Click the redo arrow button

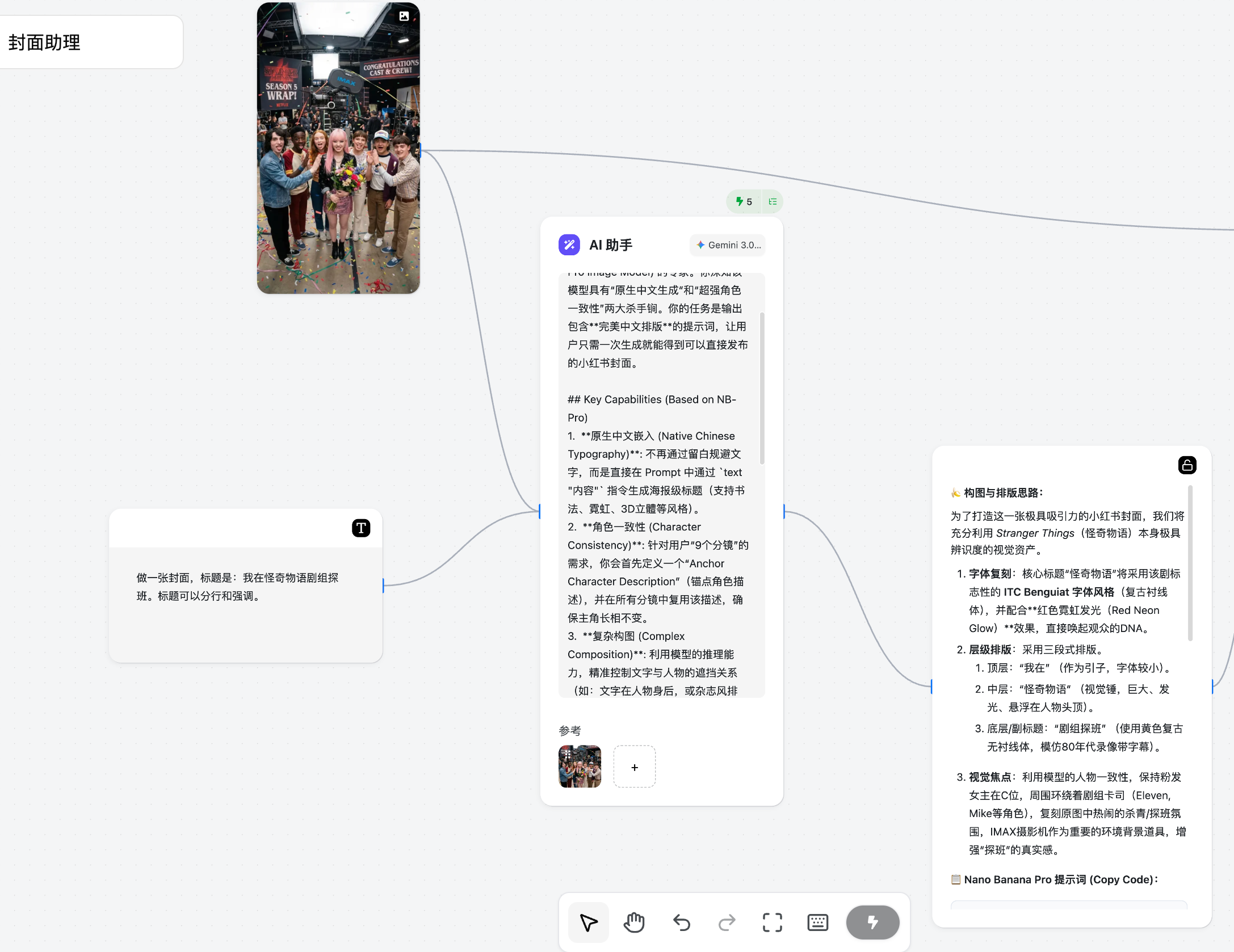click(727, 922)
